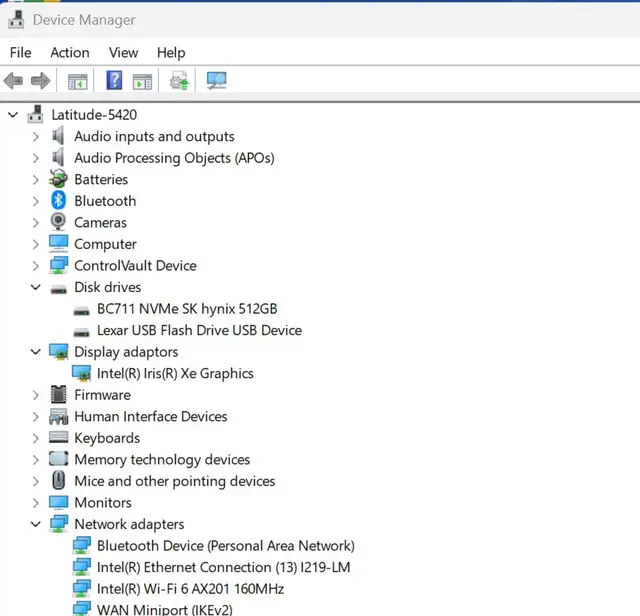Click the drive icon beside Disk drives
This screenshot has width=640, height=616.
pos(58,289)
